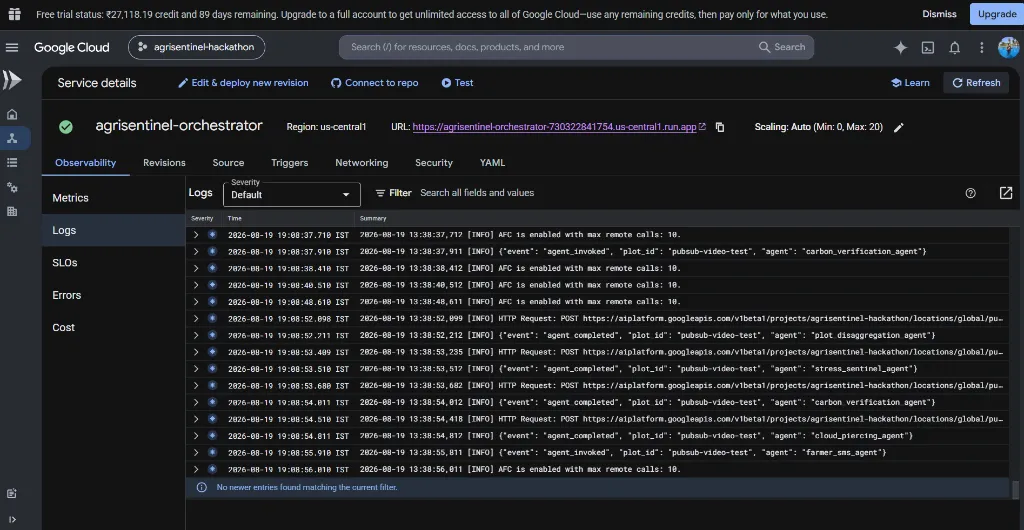1024x530 pixels.
Task: Open the list icon in left sidebar
Action: coord(12,163)
